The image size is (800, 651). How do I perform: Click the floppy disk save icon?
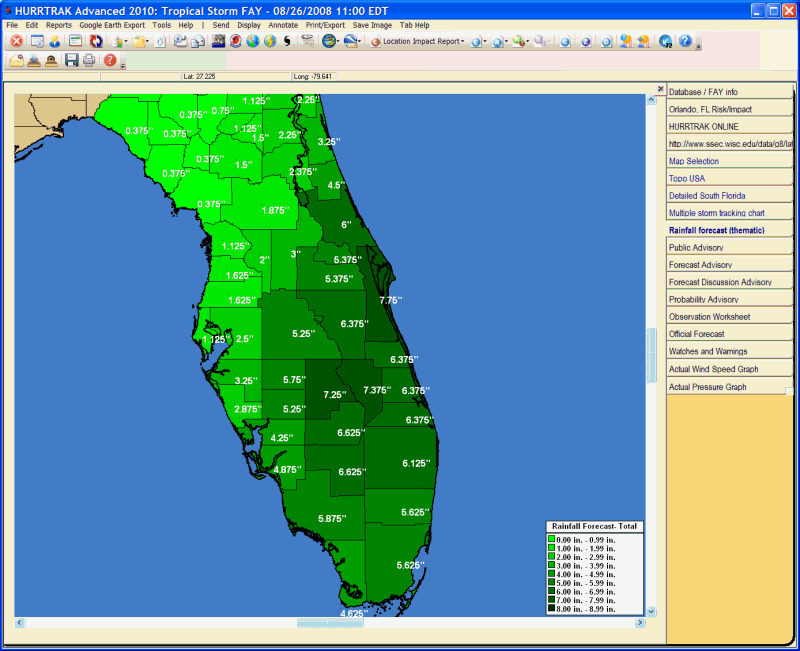pos(71,60)
